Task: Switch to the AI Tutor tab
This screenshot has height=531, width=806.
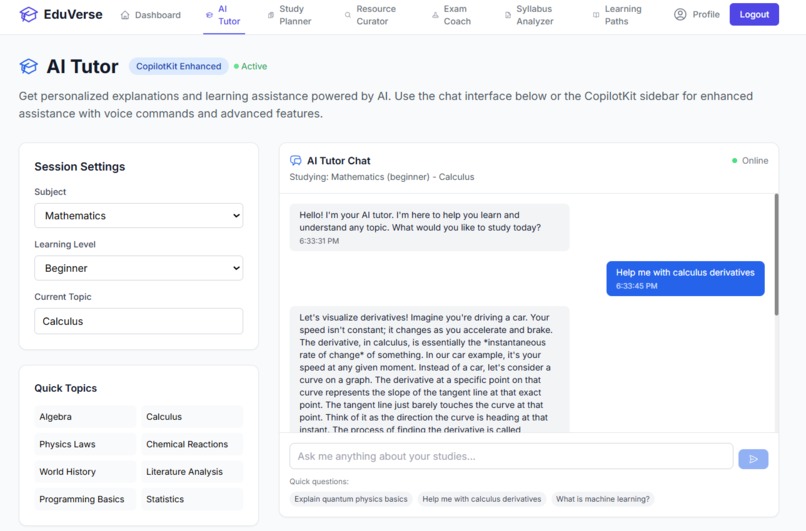Action: [224, 15]
